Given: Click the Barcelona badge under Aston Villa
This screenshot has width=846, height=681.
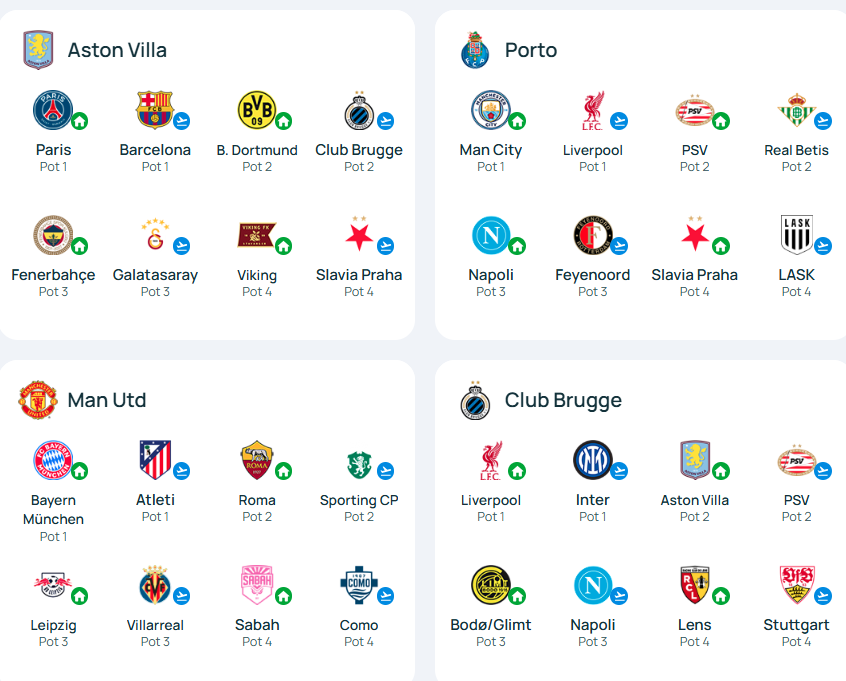Looking at the screenshot, I should coord(154,110).
